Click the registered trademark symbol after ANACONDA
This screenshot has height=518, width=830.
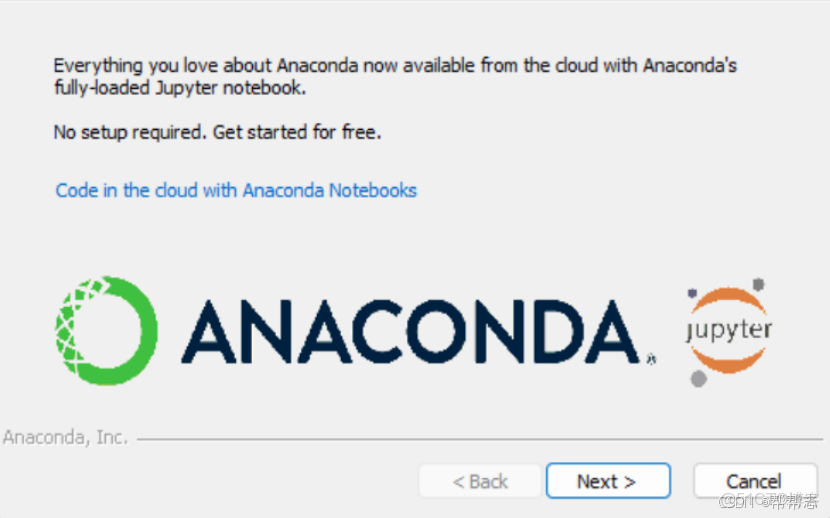click(651, 358)
